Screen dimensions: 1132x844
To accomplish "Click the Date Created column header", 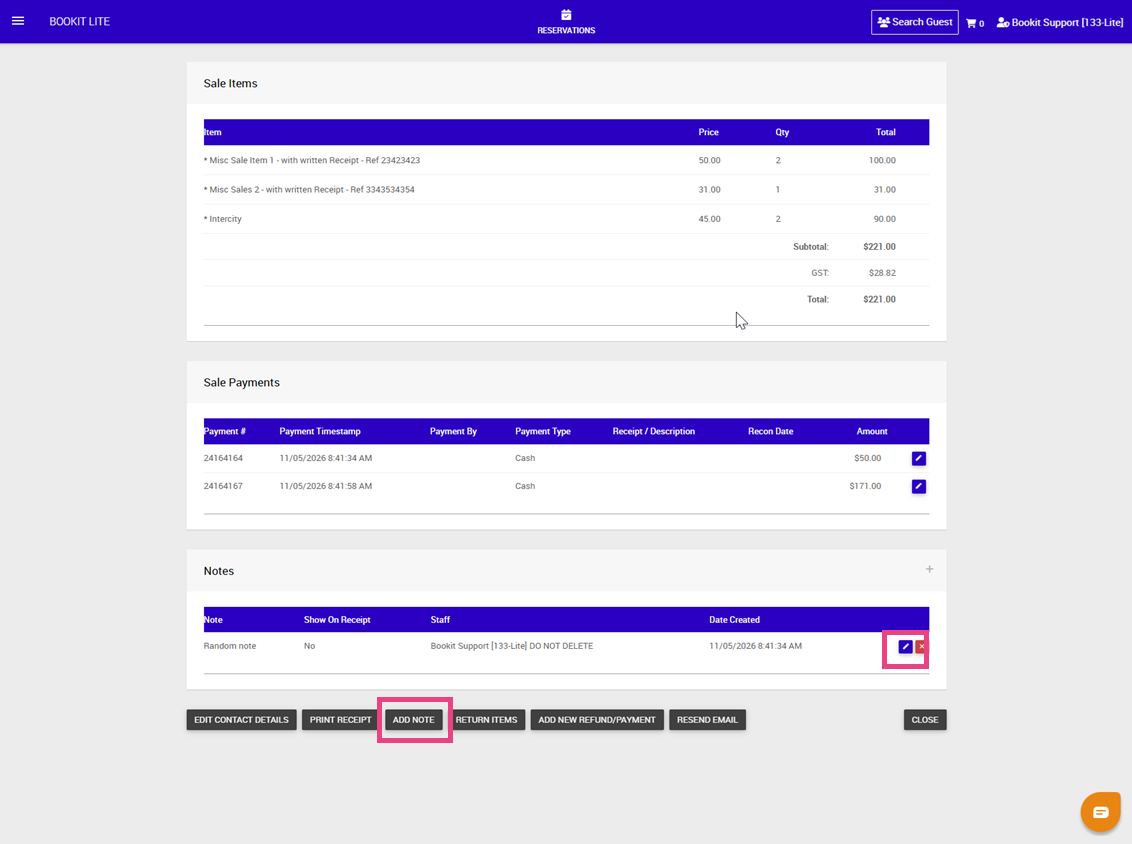I will tap(734, 620).
